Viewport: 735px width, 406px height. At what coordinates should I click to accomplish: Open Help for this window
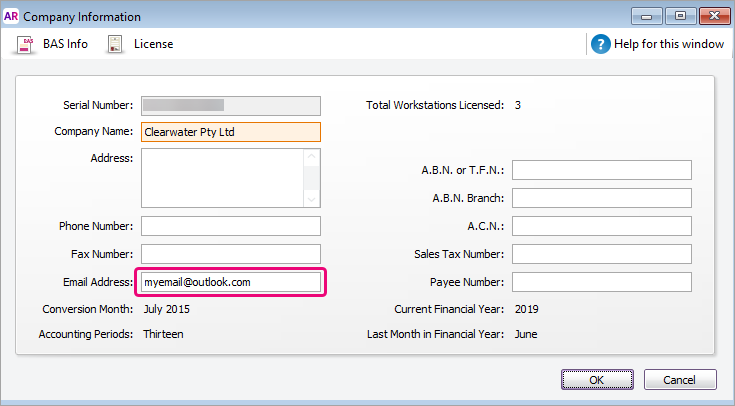pos(667,44)
